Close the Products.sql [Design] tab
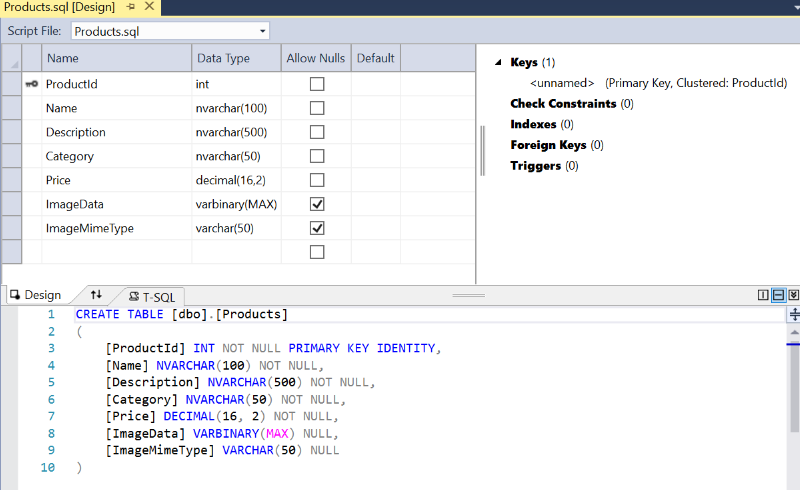The height and width of the screenshot is (490, 800). 149,6
